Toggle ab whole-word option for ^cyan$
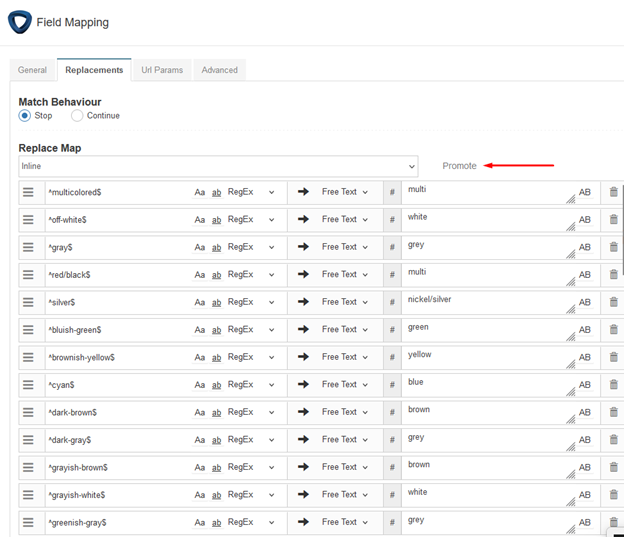This screenshot has width=624, height=537. point(216,385)
